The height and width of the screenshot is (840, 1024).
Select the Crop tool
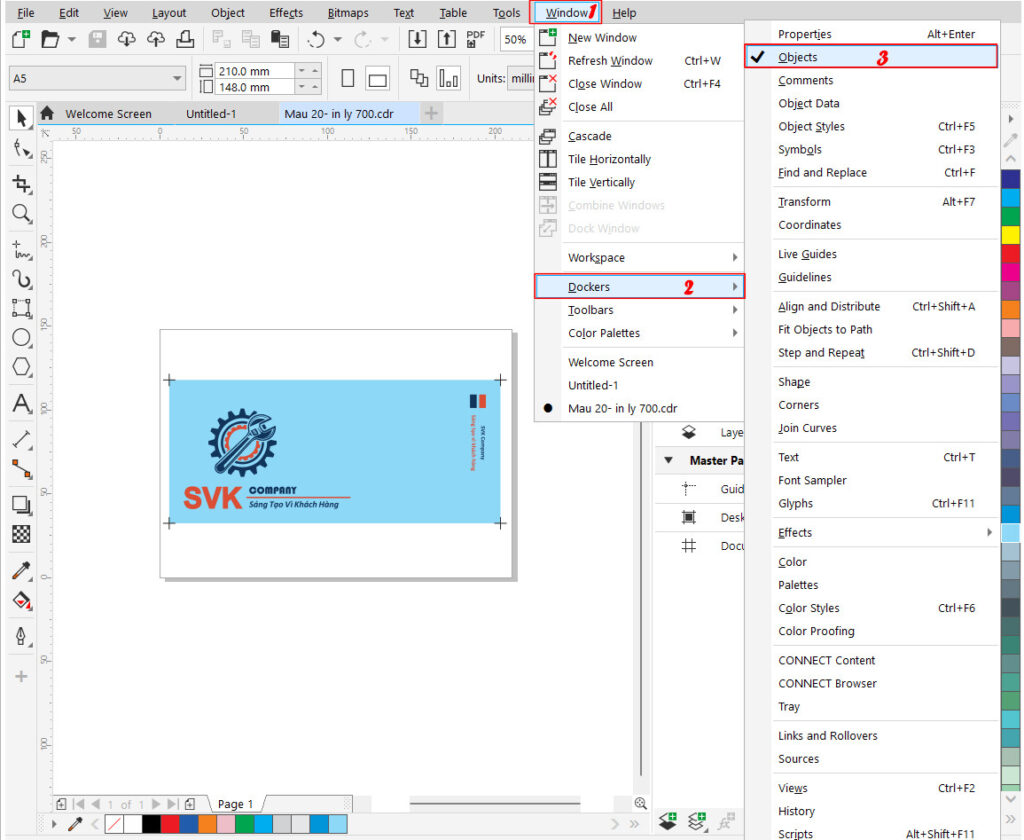coord(20,182)
